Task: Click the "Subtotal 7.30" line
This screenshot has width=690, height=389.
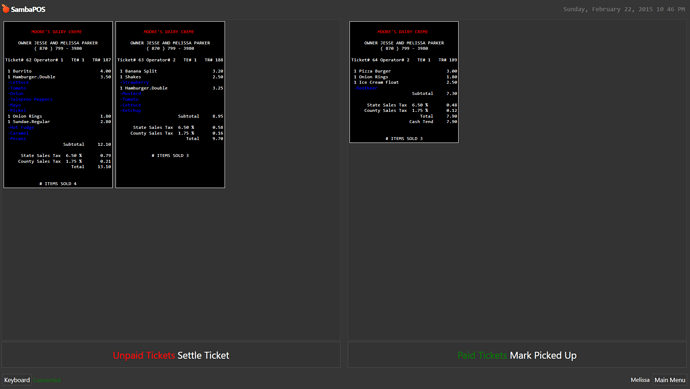Action: click(434, 93)
